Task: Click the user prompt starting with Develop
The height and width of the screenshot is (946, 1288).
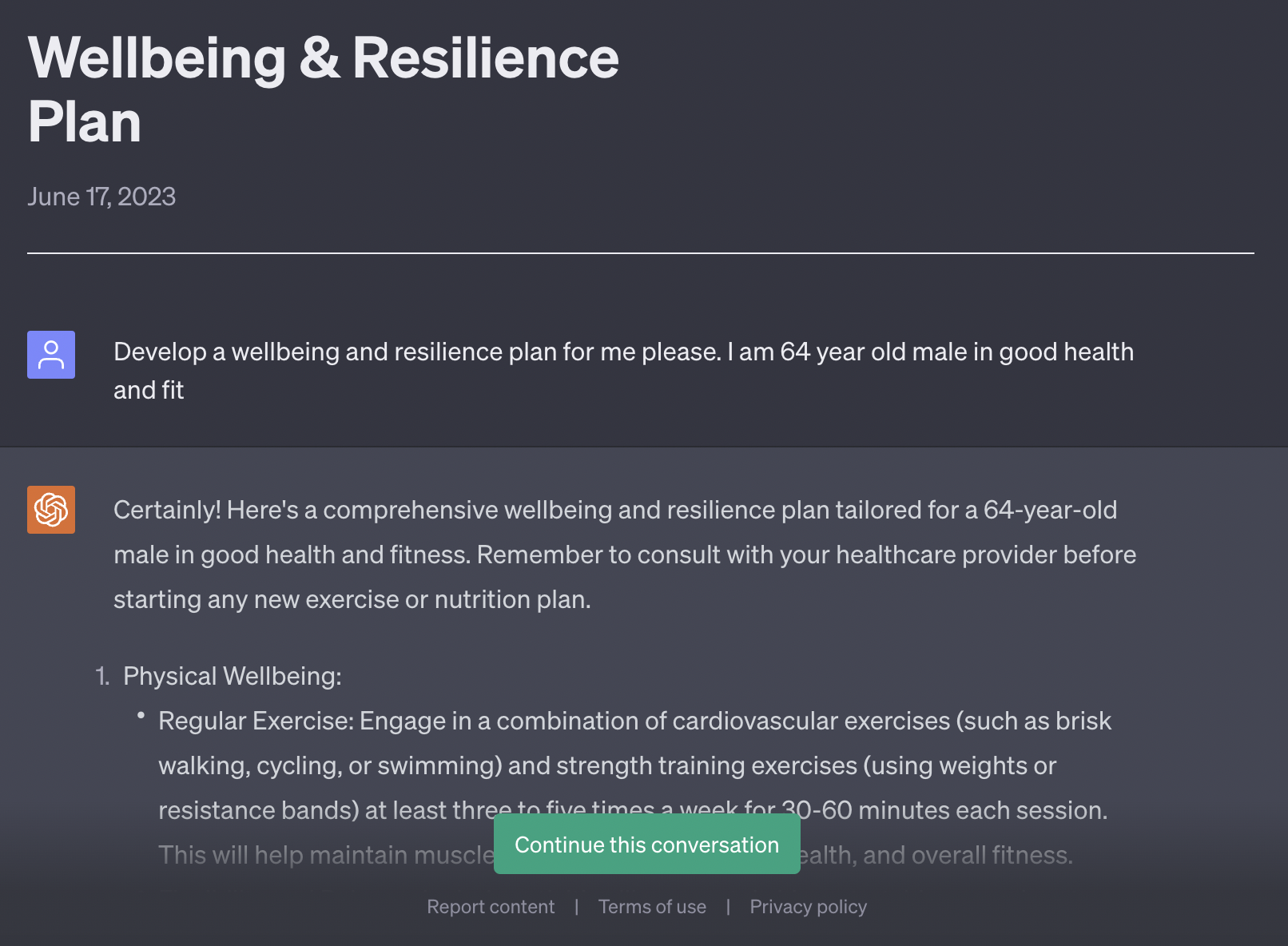Action: click(x=623, y=352)
